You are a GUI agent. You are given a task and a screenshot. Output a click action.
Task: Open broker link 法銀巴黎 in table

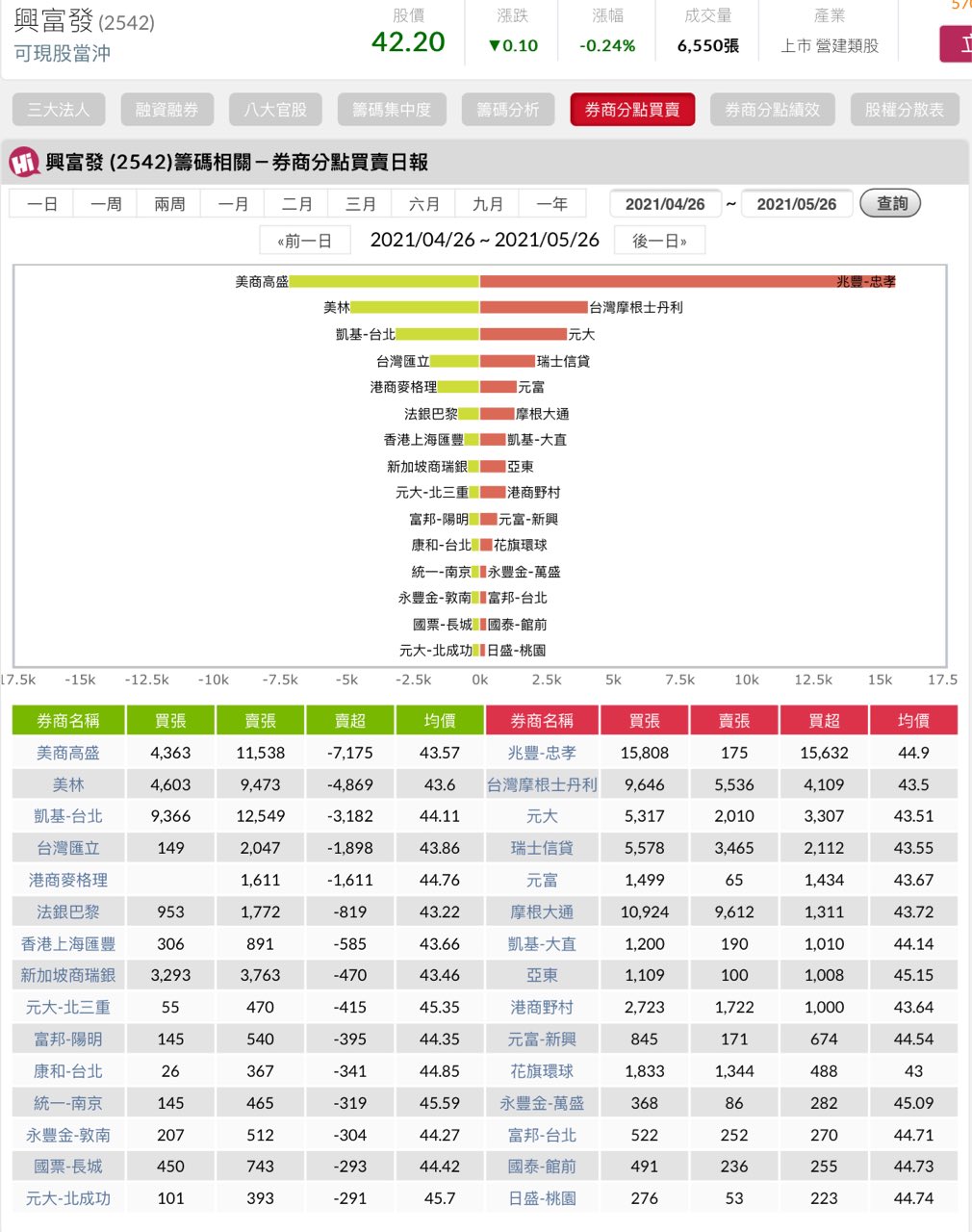tap(68, 911)
